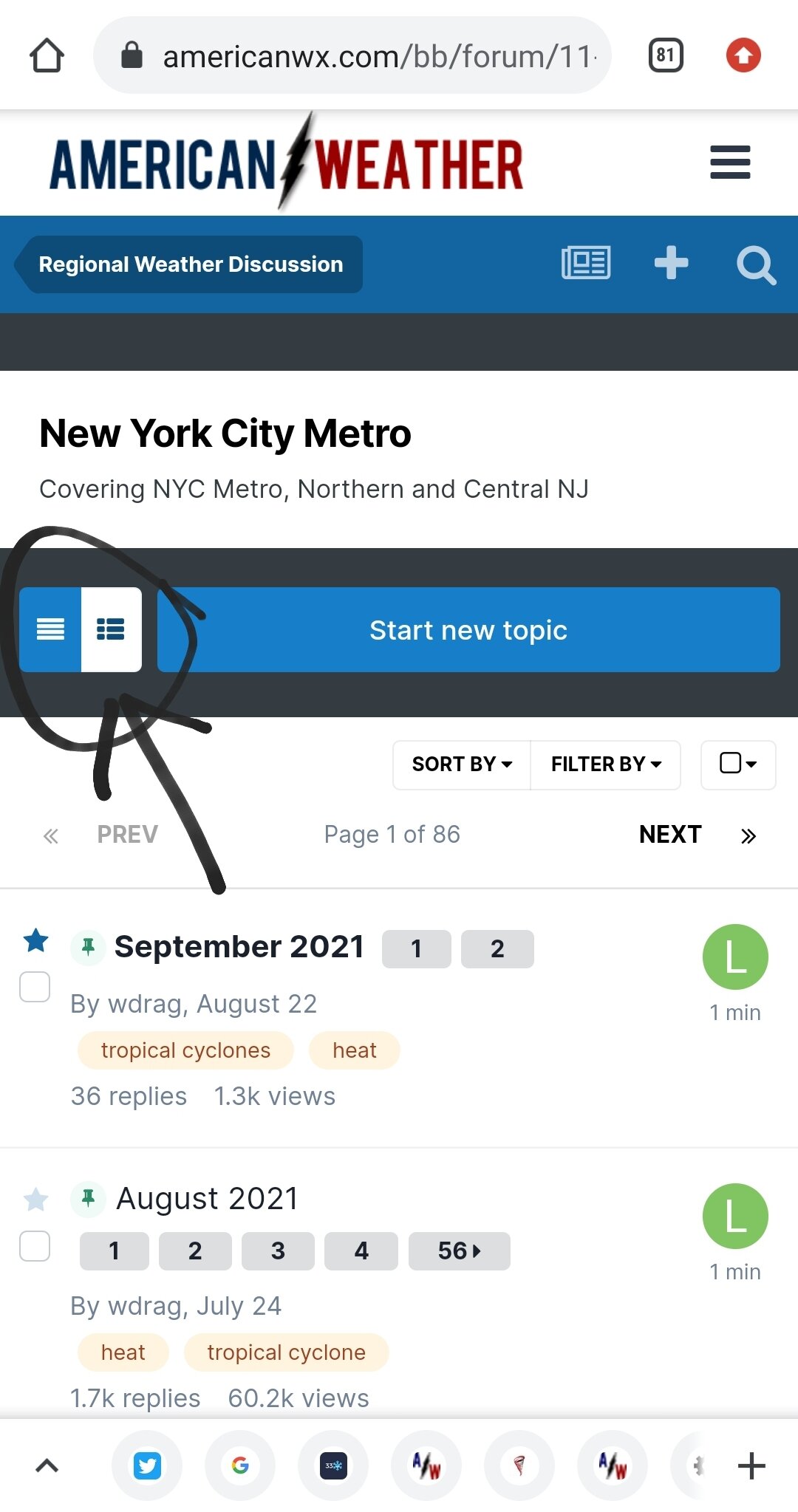The width and height of the screenshot is (798, 1512).
Task: Open the select-all checkbox dropdown
Action: (738, 764)
